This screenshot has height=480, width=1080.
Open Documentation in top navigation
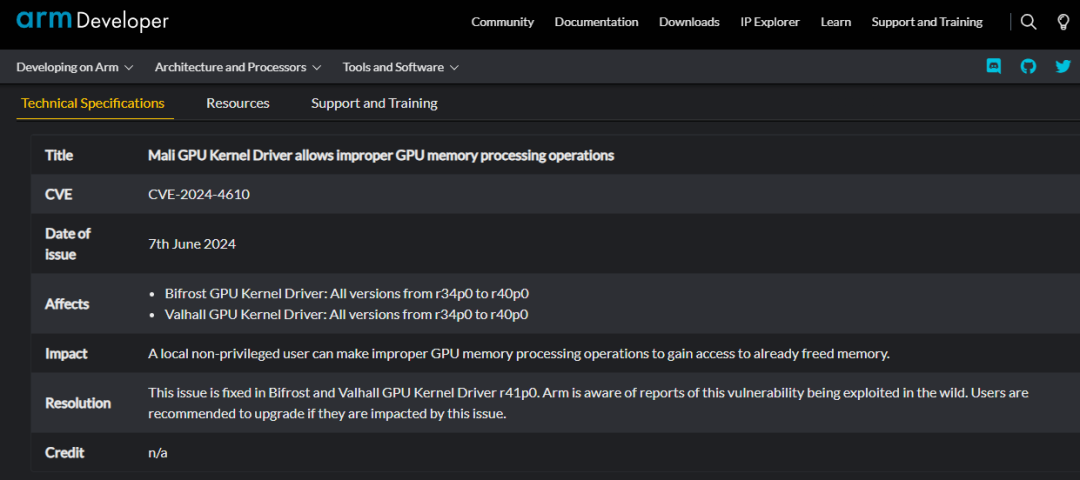pos(596,22)
